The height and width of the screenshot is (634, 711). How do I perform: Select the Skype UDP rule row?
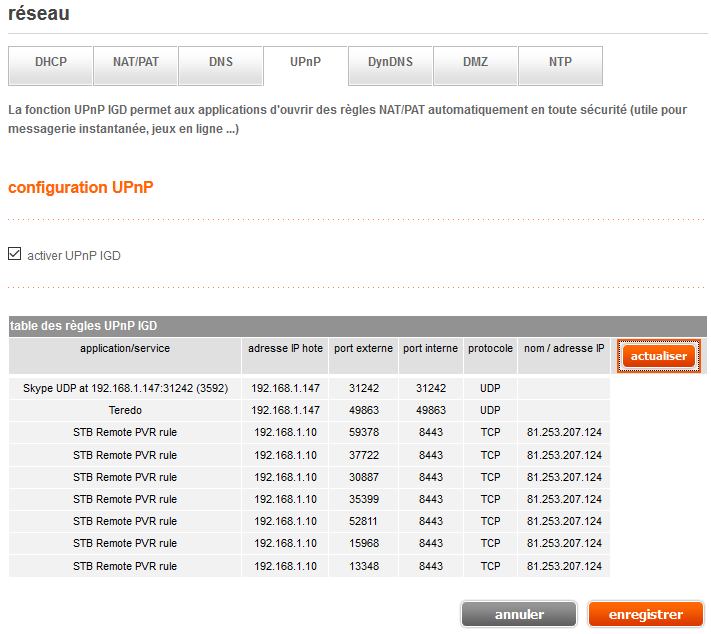click(x=125, y=388)
